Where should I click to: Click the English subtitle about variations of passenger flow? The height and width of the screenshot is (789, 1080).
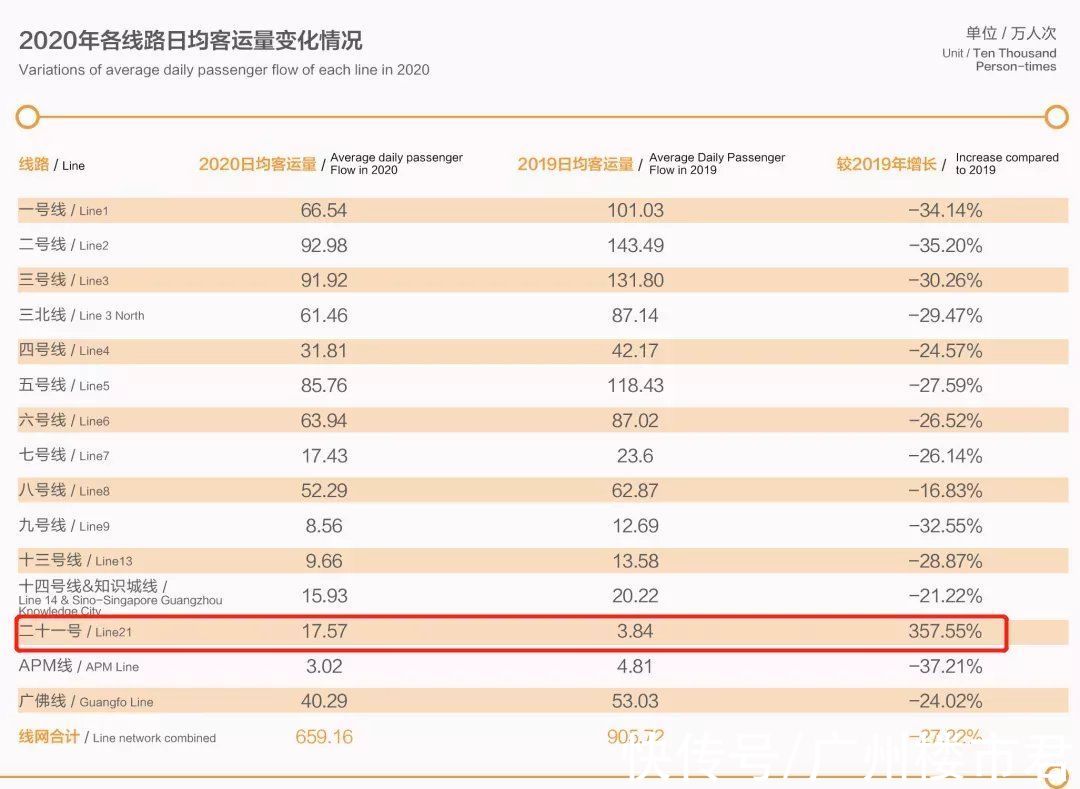point(224,70)
